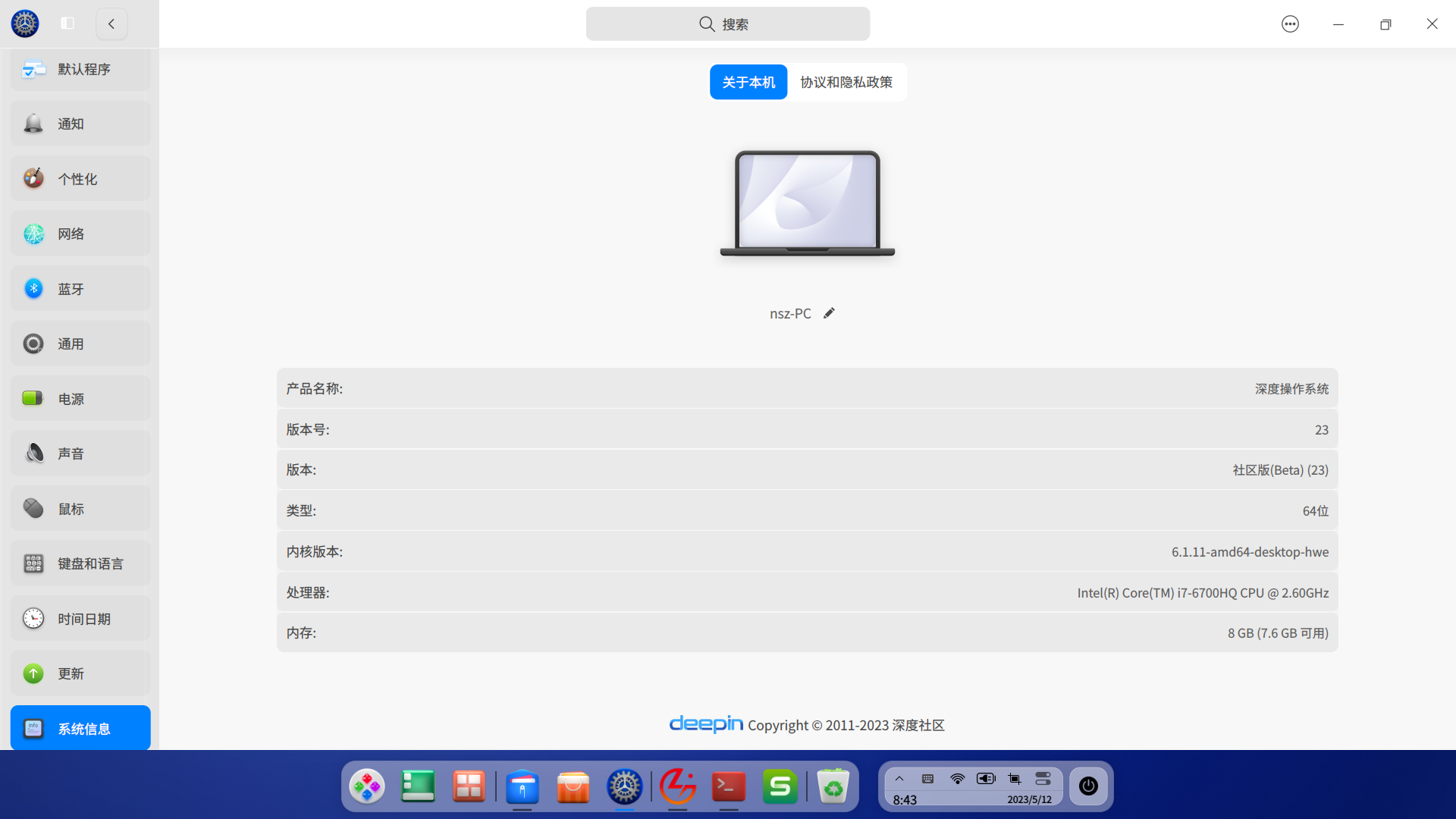Select the 关于本机 tab
Viewport: 1456px width, 819px height.
748,82
